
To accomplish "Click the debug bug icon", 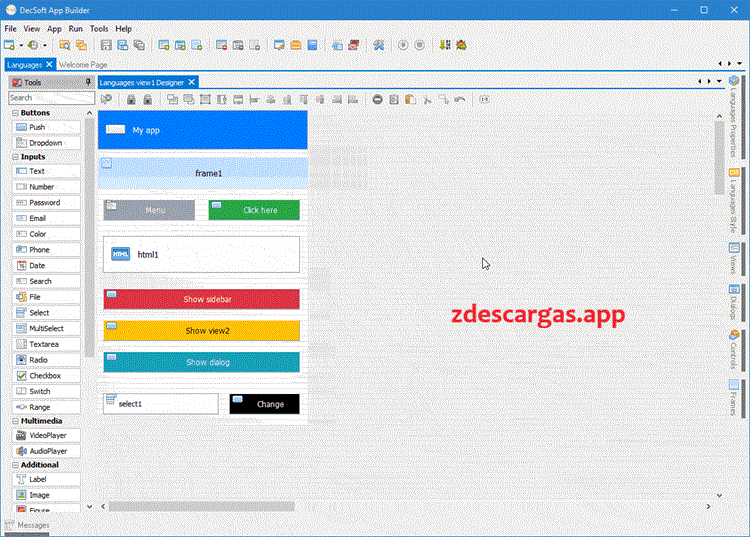I will pyautogui.click(x=461, y=45).
